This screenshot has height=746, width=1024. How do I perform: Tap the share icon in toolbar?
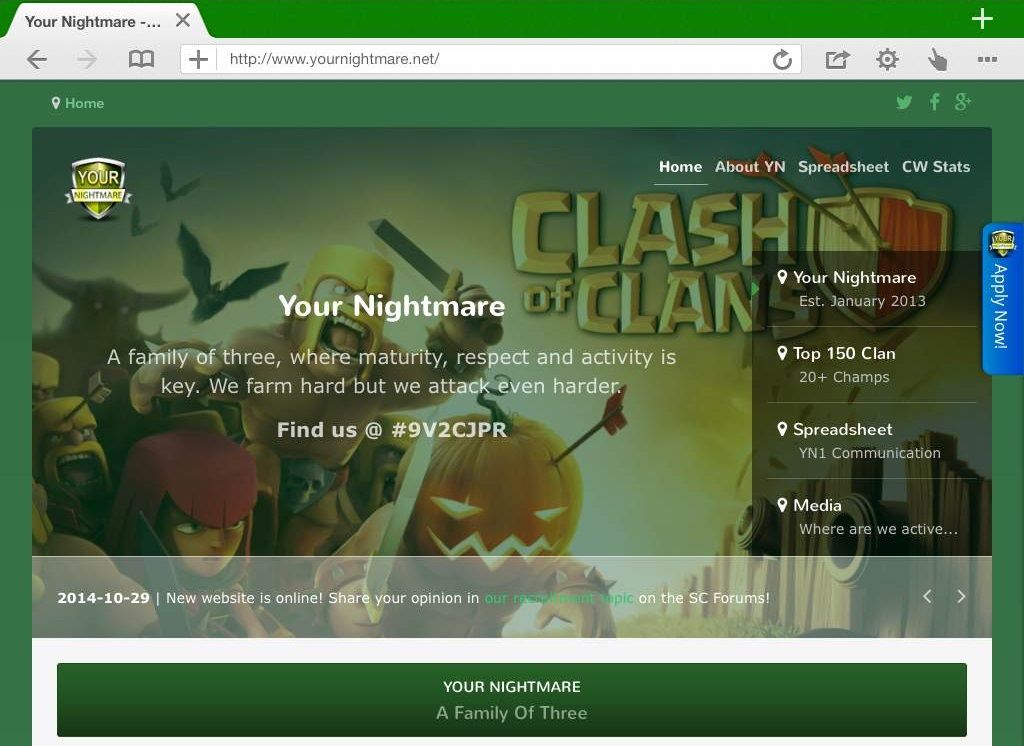836,60
